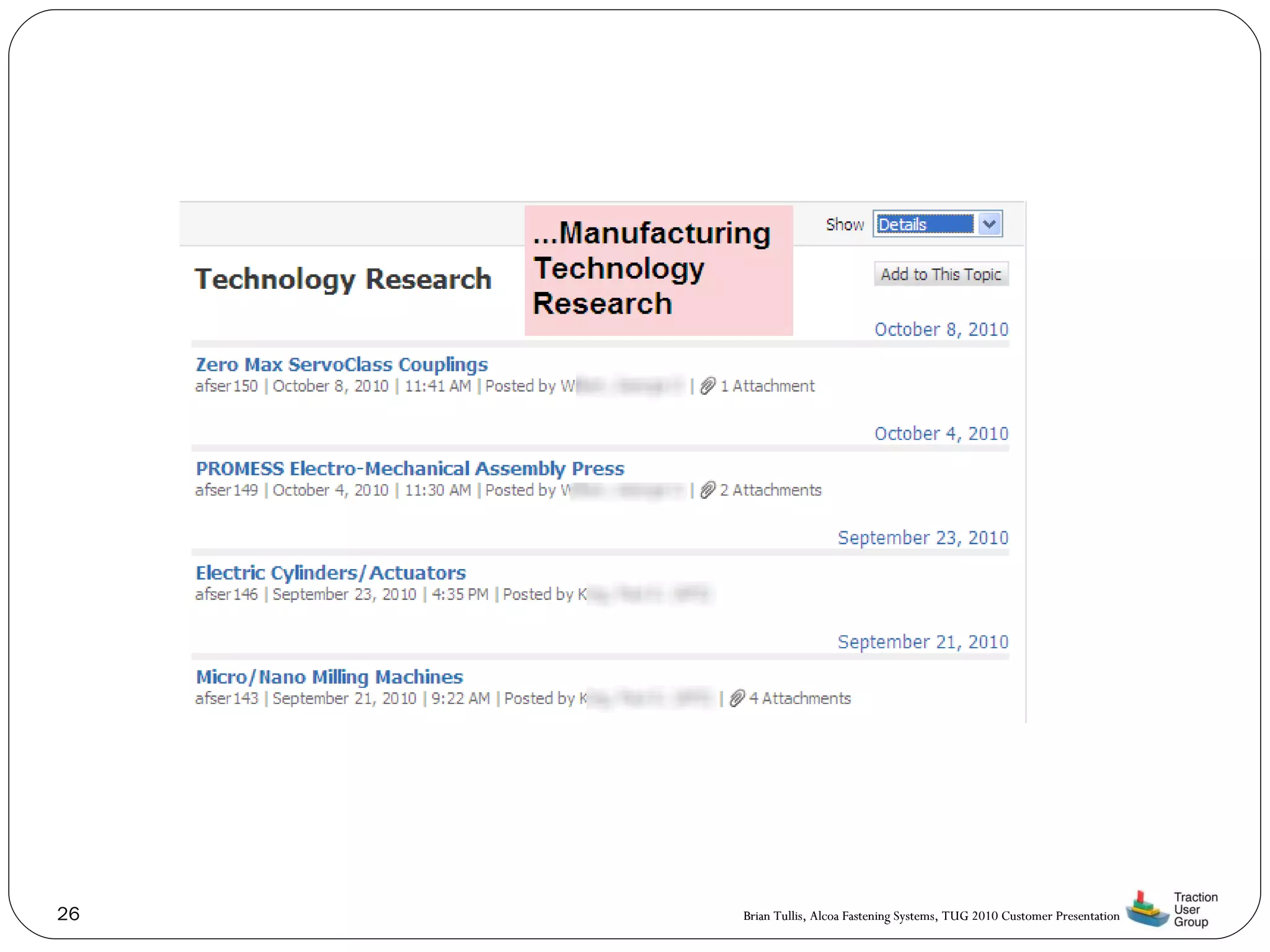1270x952 pixels.
Task: Click the 4 Attachments text link
Action: [800, 699]
